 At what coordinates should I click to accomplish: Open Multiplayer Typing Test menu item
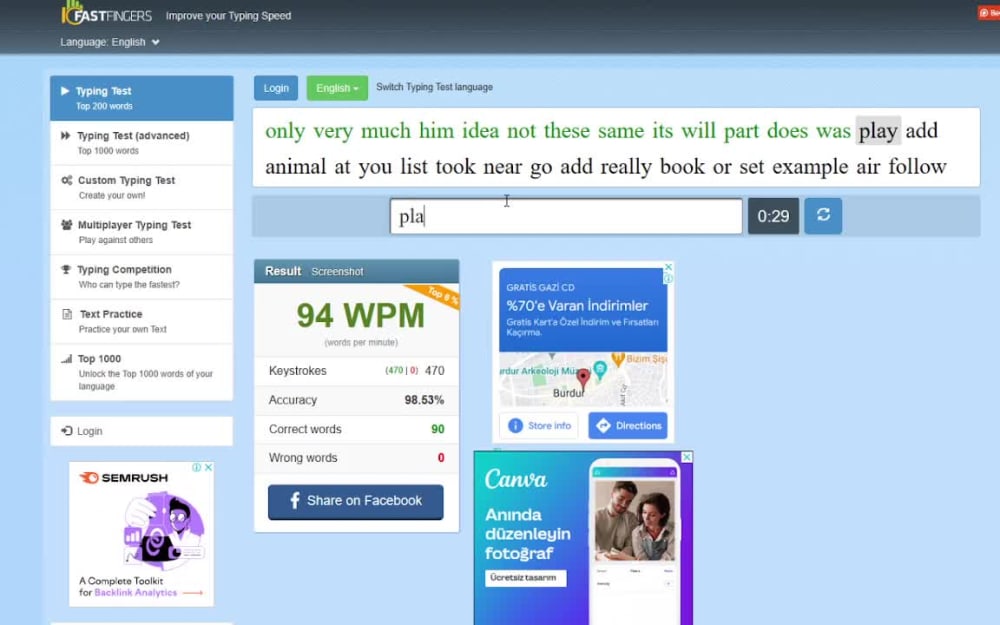[142, 232]
